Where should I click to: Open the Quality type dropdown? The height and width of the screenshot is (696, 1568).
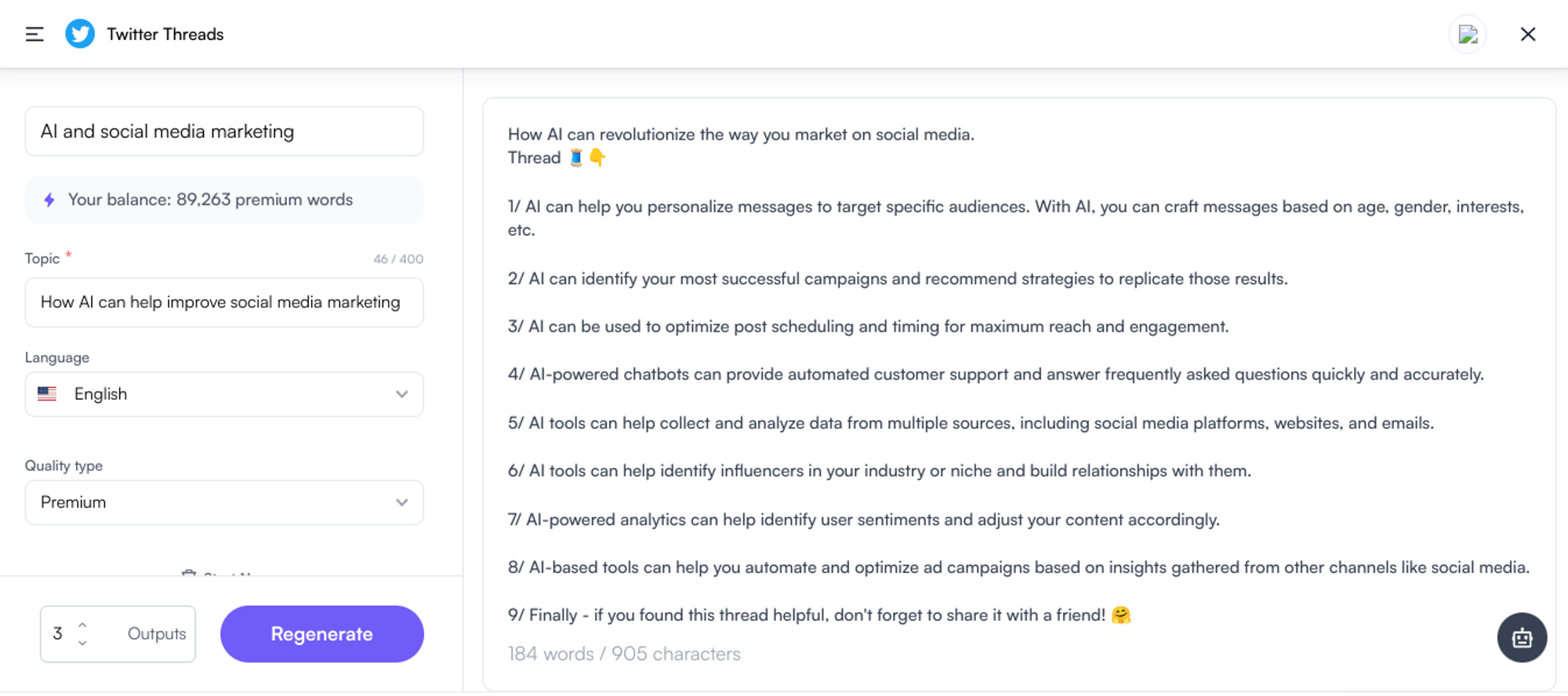[223, 502]
